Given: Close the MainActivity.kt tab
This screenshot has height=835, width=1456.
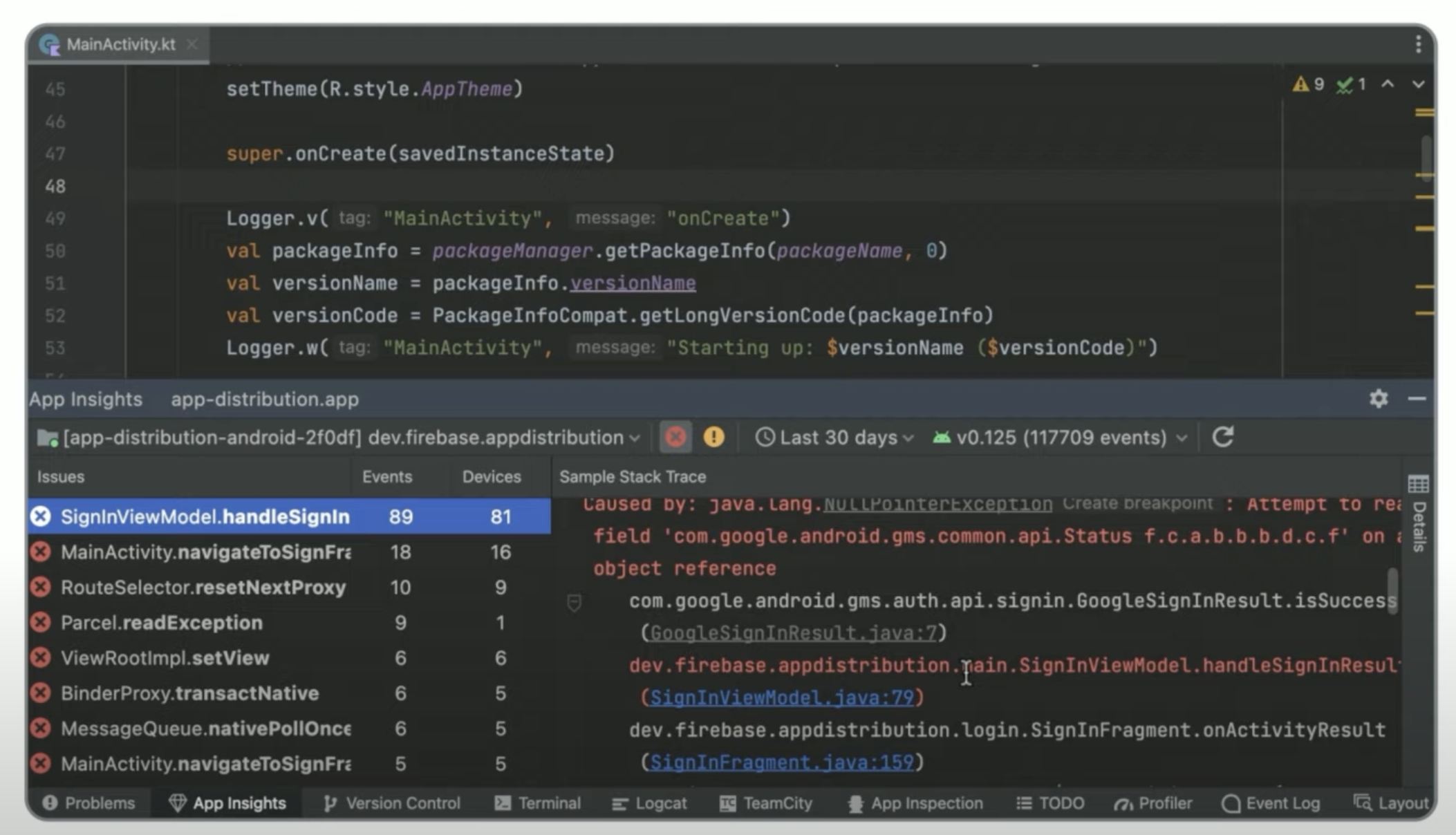Looking at the screenshot, I should [192, 44].
